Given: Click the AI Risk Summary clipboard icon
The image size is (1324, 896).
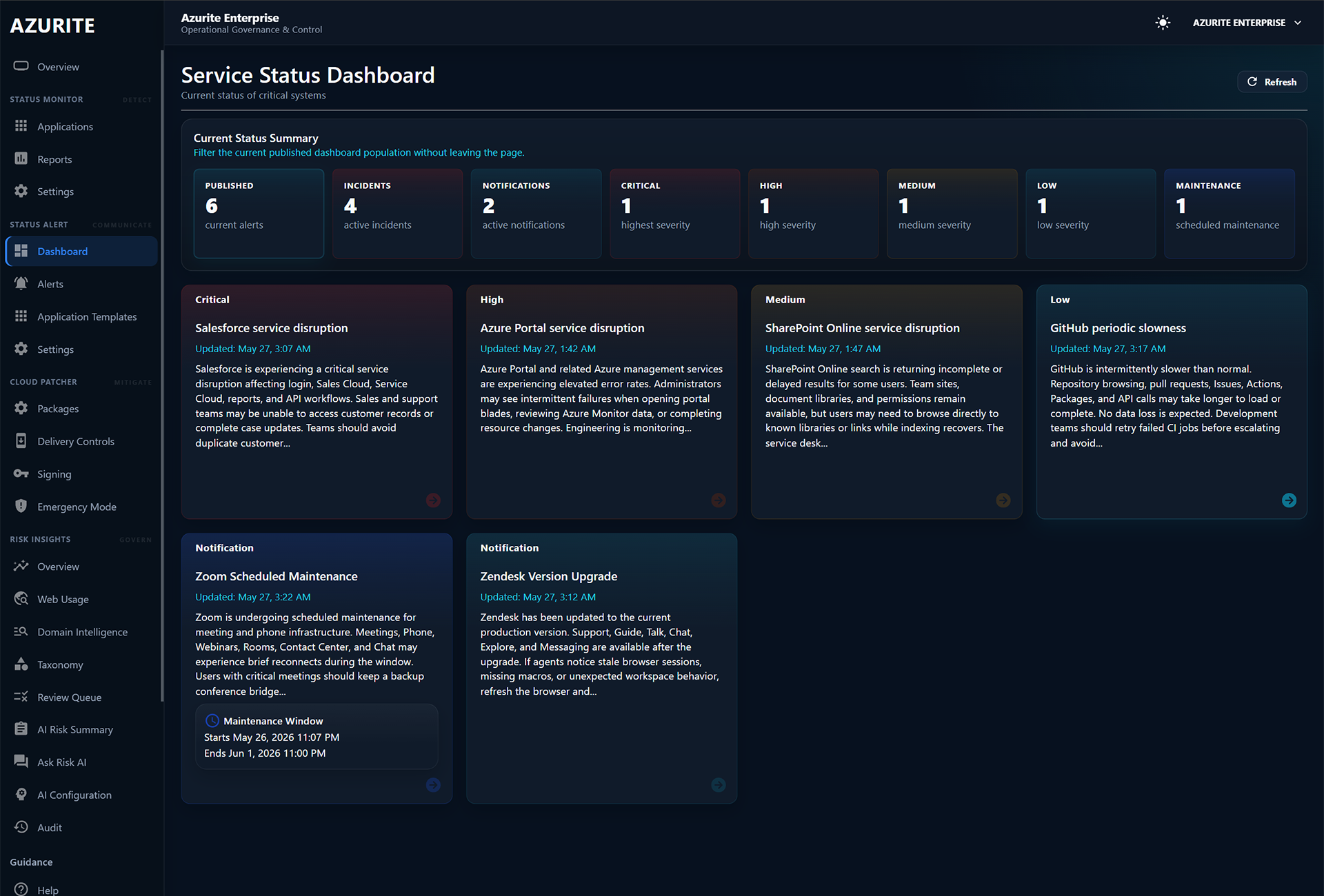Looking at the screenshot, I should point(21,729).
